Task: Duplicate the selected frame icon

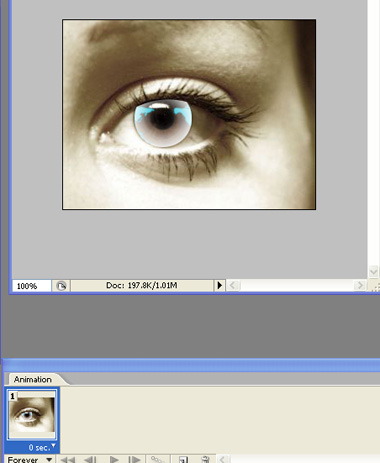Action: (183, 459)
